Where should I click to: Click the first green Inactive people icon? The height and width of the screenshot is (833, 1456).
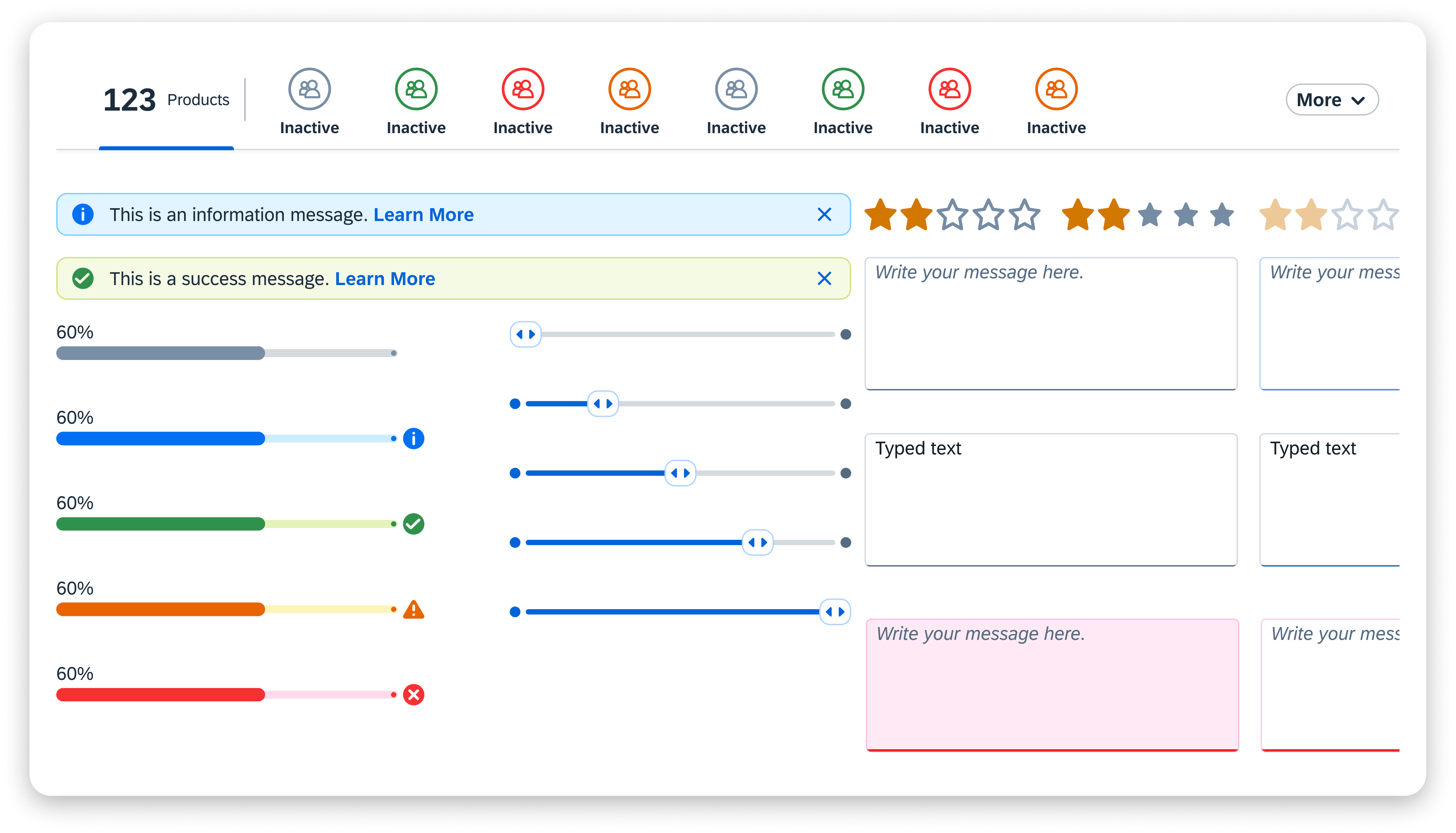click(416, 89)
